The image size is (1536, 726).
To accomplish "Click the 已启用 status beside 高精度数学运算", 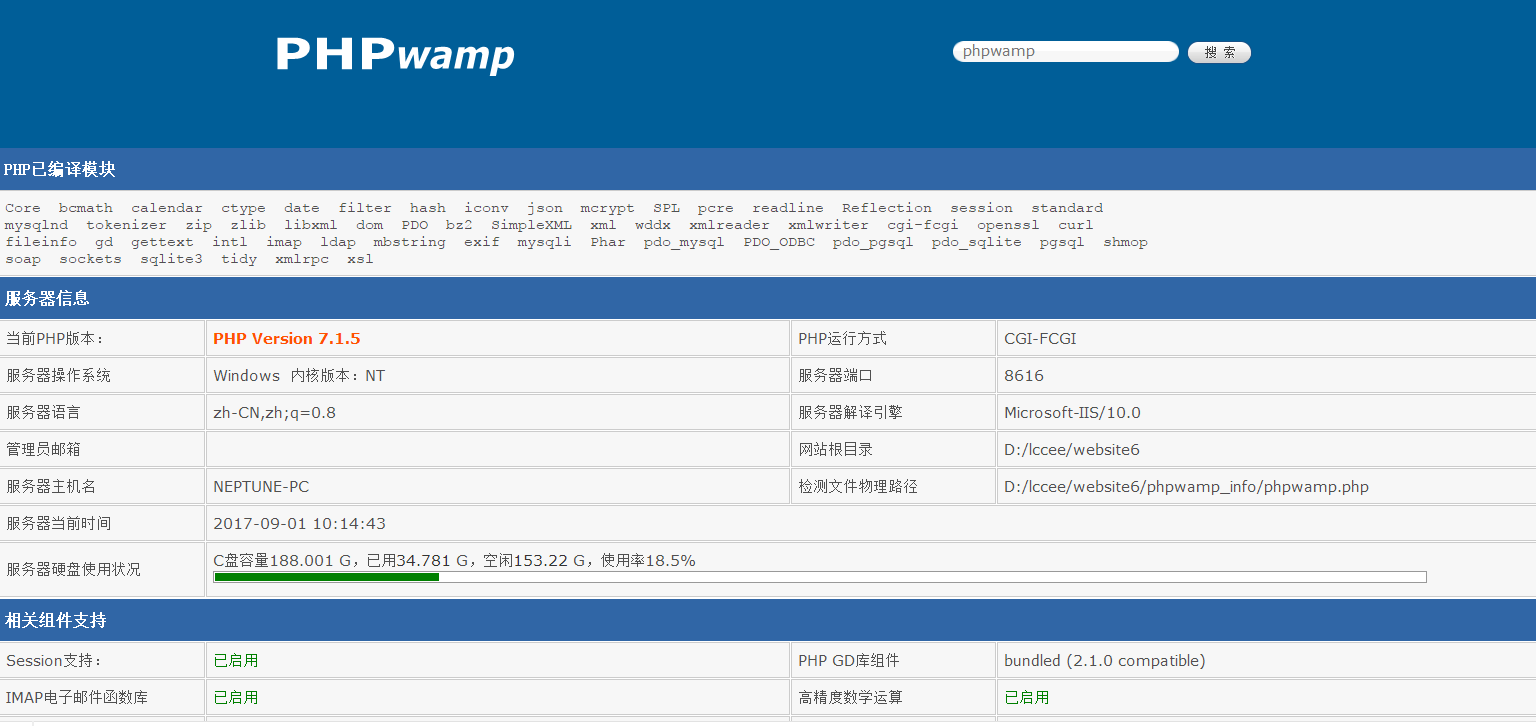I will click(x=1026, y=698).
